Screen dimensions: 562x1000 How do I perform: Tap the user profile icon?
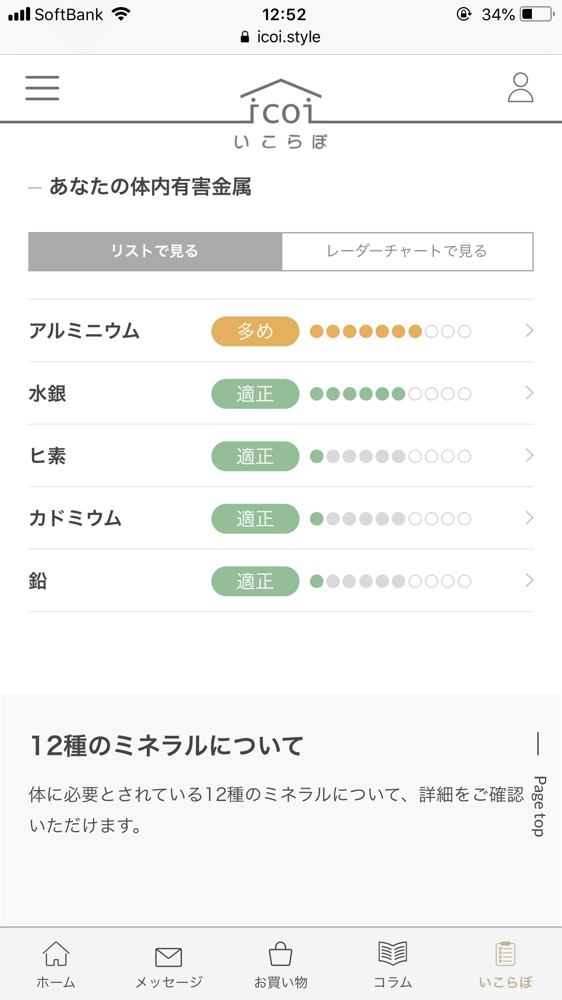click(521, 87)
